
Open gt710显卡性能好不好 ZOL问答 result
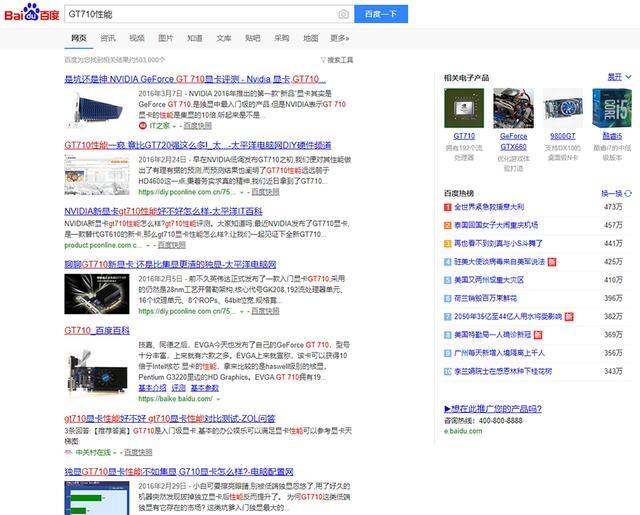coord(170,419)
